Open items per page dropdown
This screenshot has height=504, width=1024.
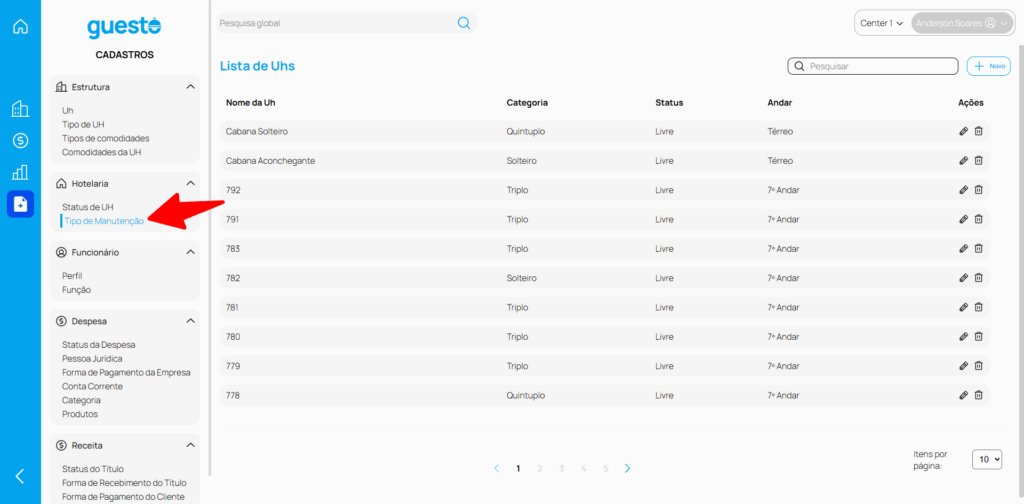986,459
